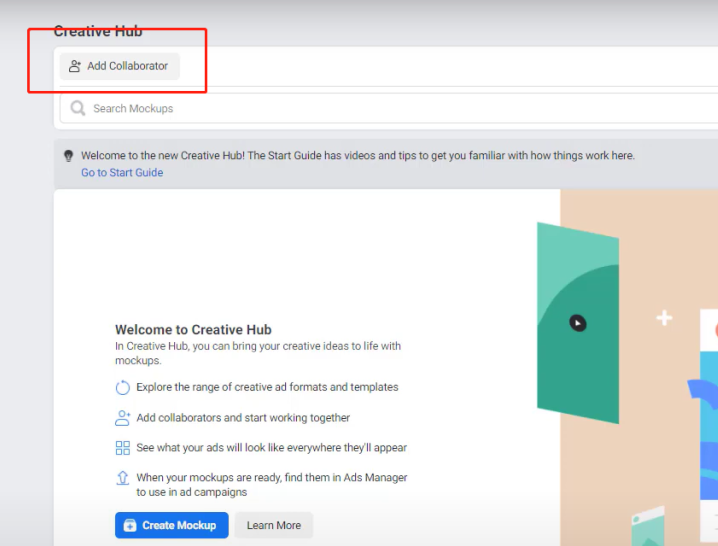Click 'When your mockups are ready' text
Viewport: 718px width, 546px height.
coord(272,485)
